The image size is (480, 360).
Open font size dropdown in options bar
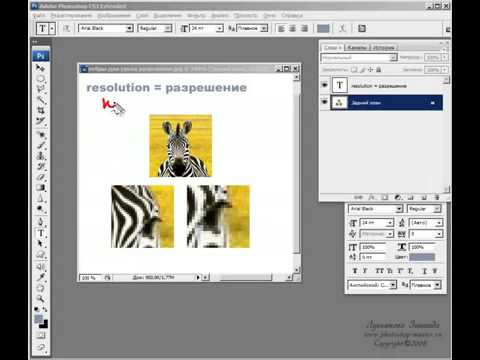(219, 28)
